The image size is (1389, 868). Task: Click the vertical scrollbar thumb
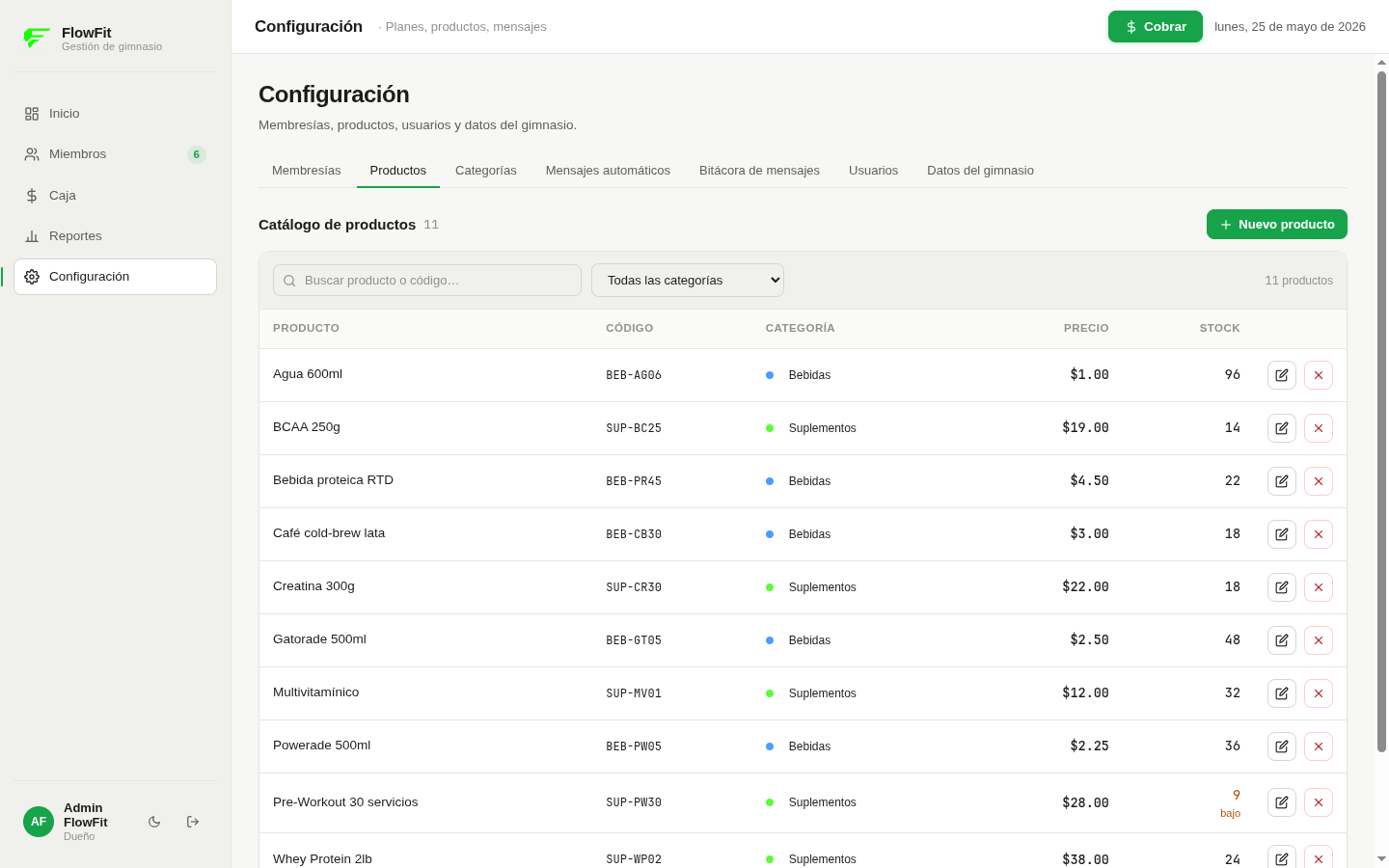(x=1381, y=412)
